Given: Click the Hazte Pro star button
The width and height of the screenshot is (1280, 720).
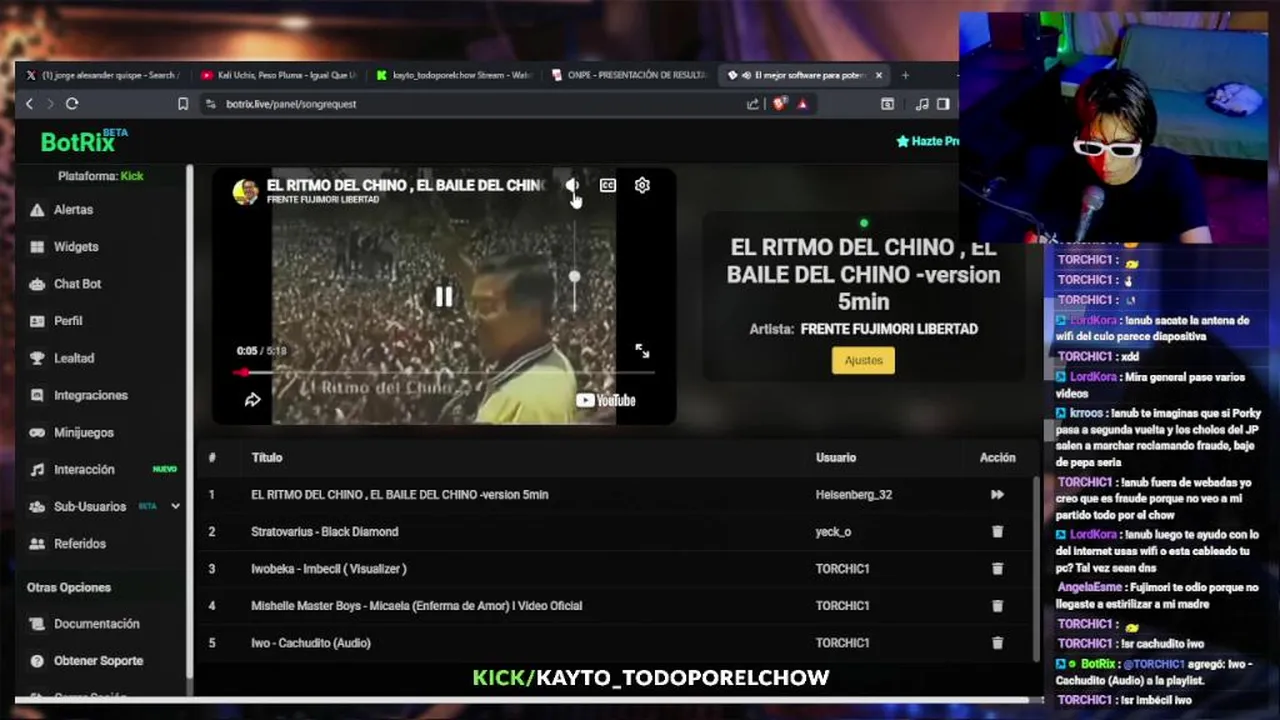Looking at the screenshot, I should pyautogui.click(x=927, y=141).
